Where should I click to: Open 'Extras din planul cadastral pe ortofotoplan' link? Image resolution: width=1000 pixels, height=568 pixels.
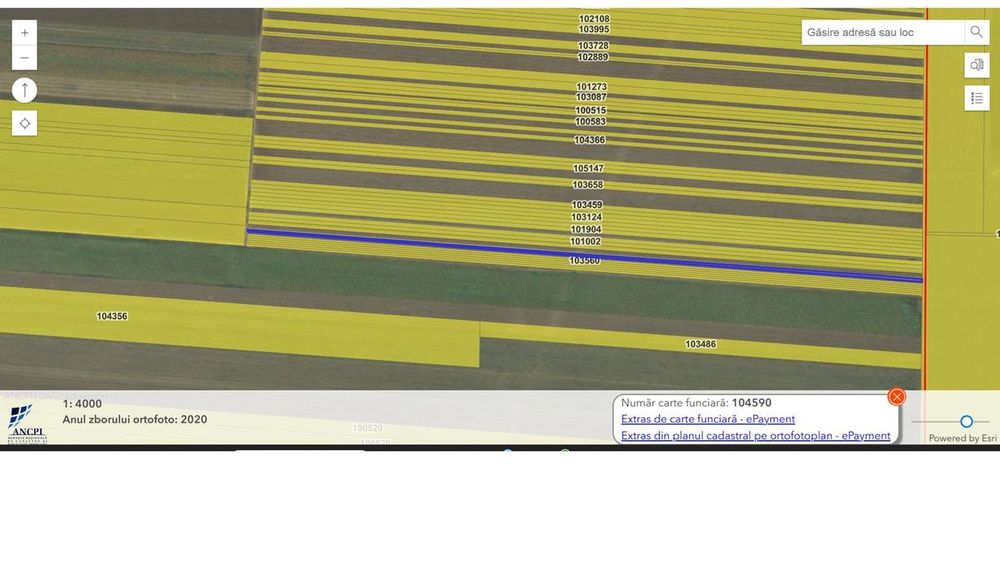(755, 435)
